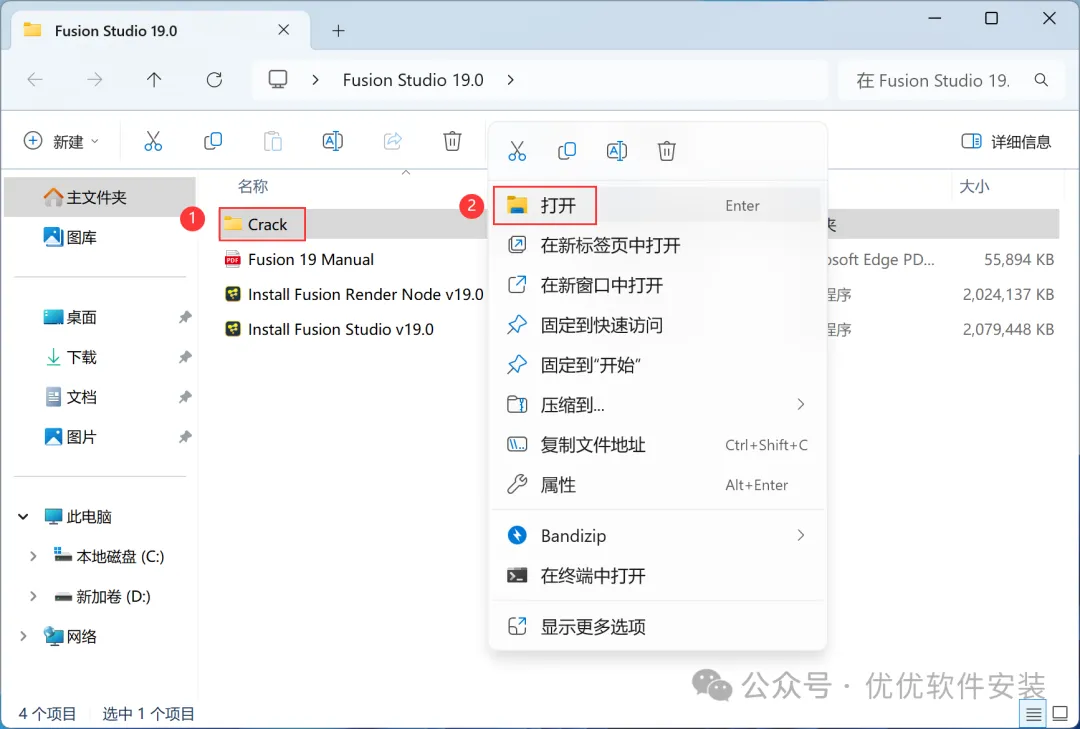
Task: Click the computer icon in the address bar
Action: pos(278,80)
